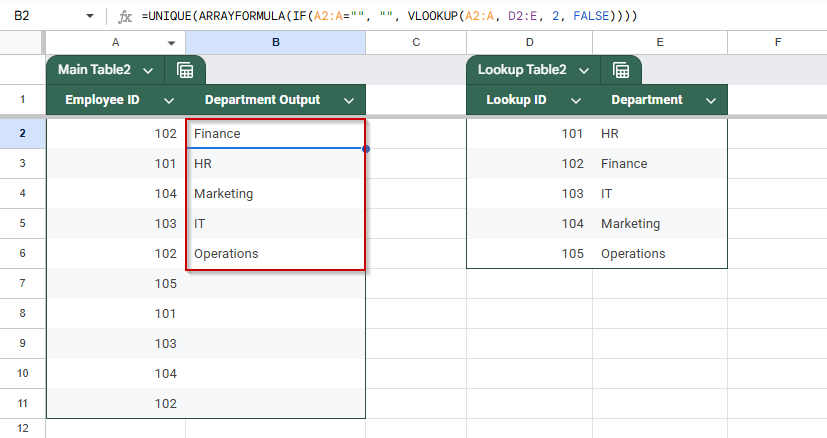Select cell B4 containing Marketing
This screenshot has width=827, height=438.
[275, 194]
